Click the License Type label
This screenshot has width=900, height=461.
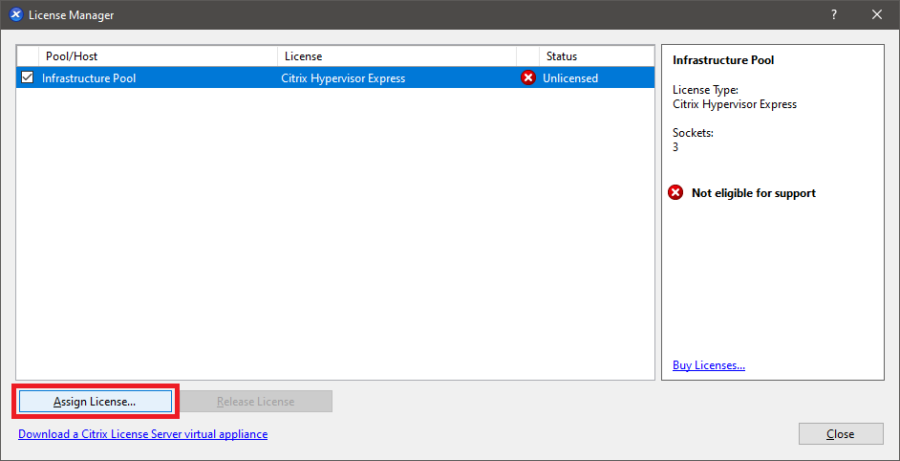[705, 90]
